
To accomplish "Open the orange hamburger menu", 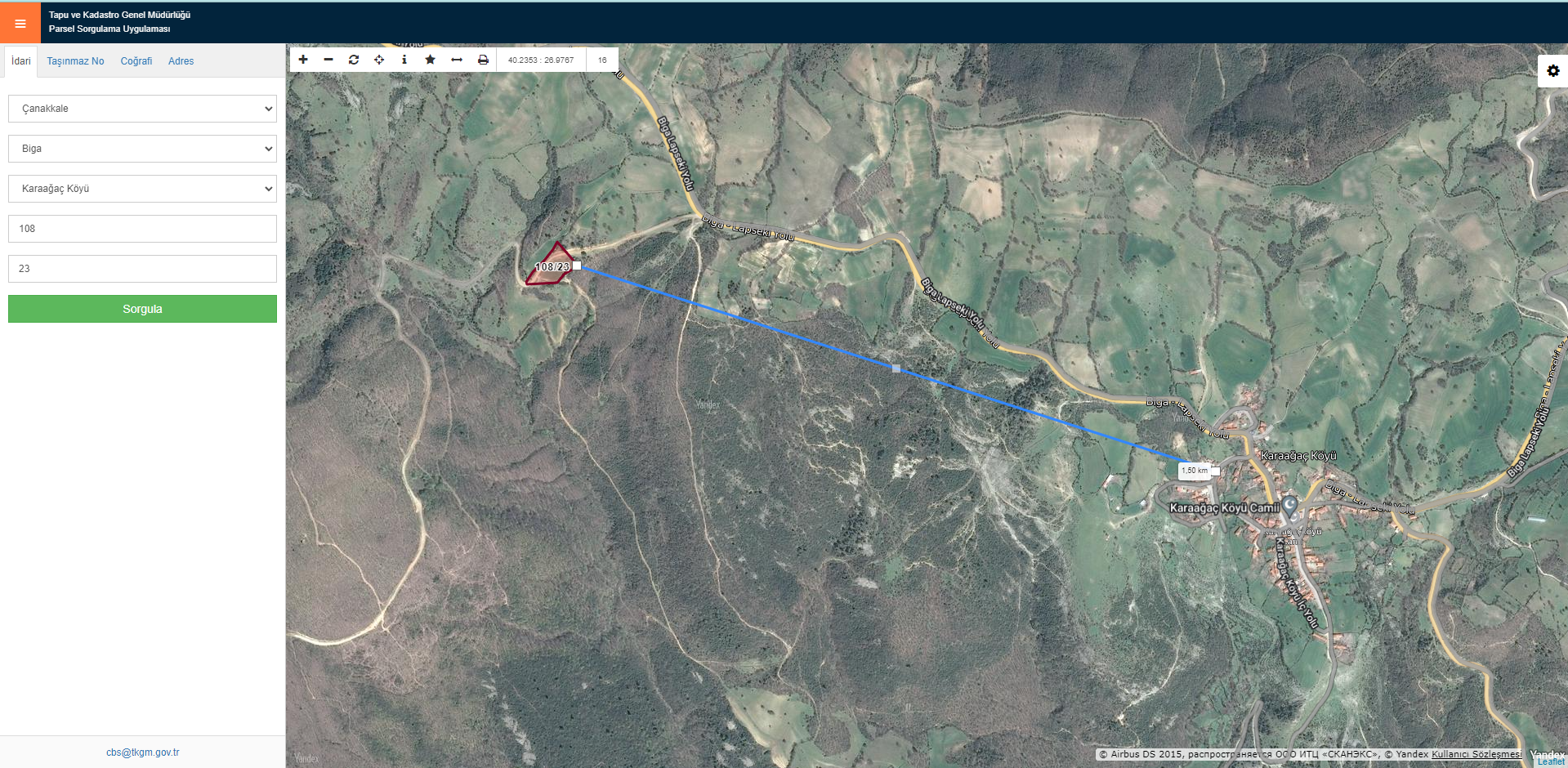I will pos(20,23).
